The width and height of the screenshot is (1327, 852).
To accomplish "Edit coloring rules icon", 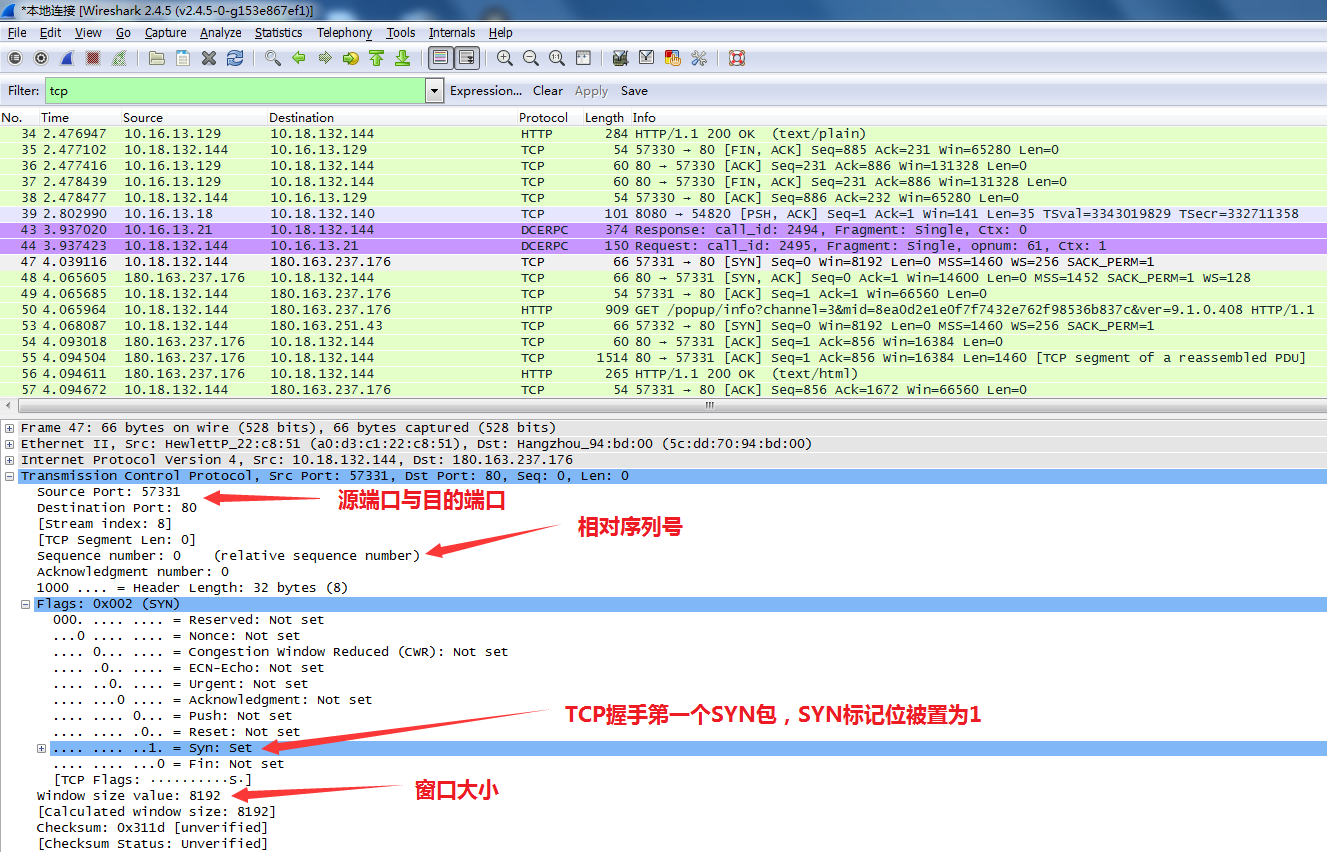I will point(672,58).
